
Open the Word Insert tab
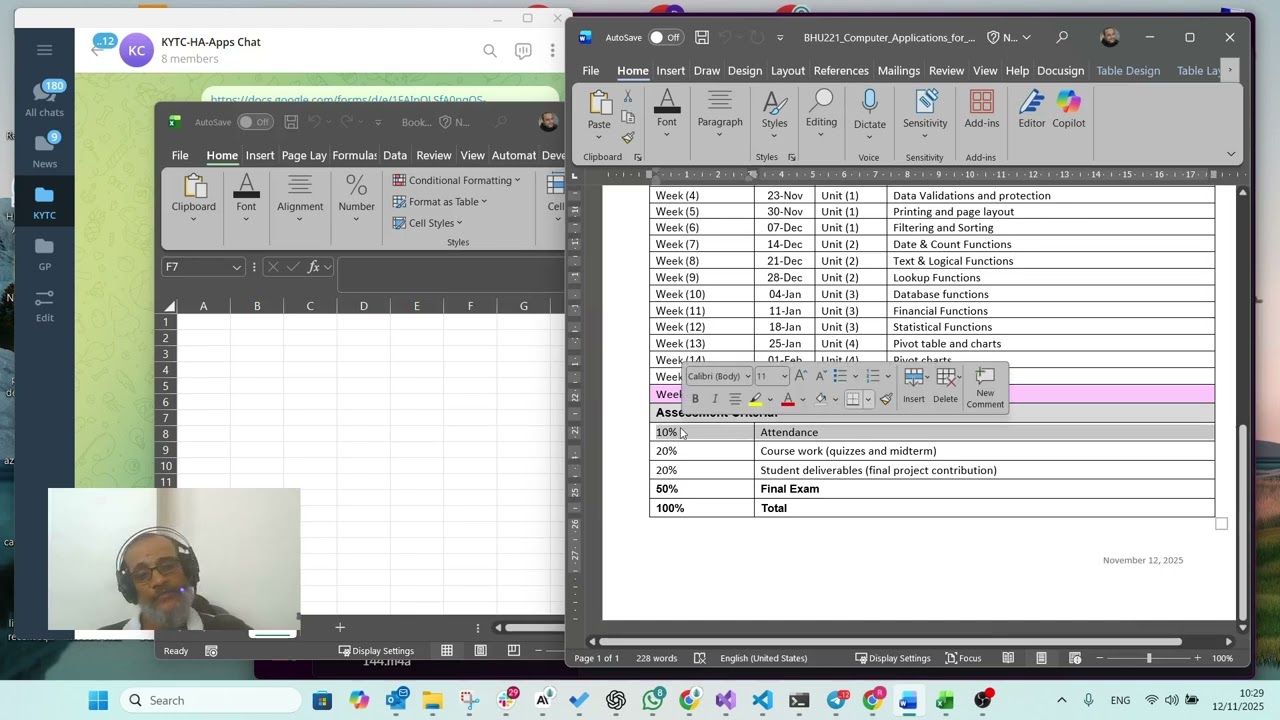pos(670,70)
